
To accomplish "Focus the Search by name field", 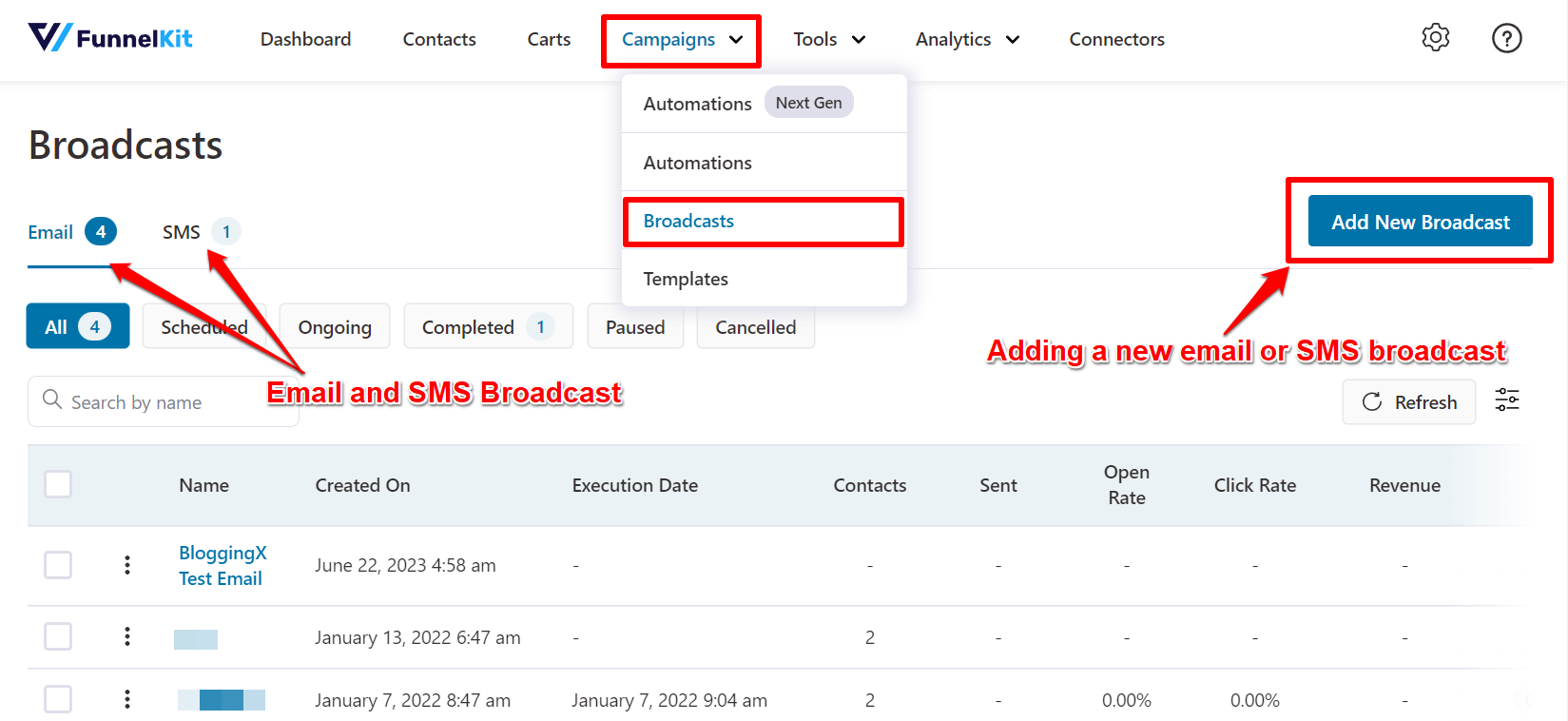I will 164,401.
